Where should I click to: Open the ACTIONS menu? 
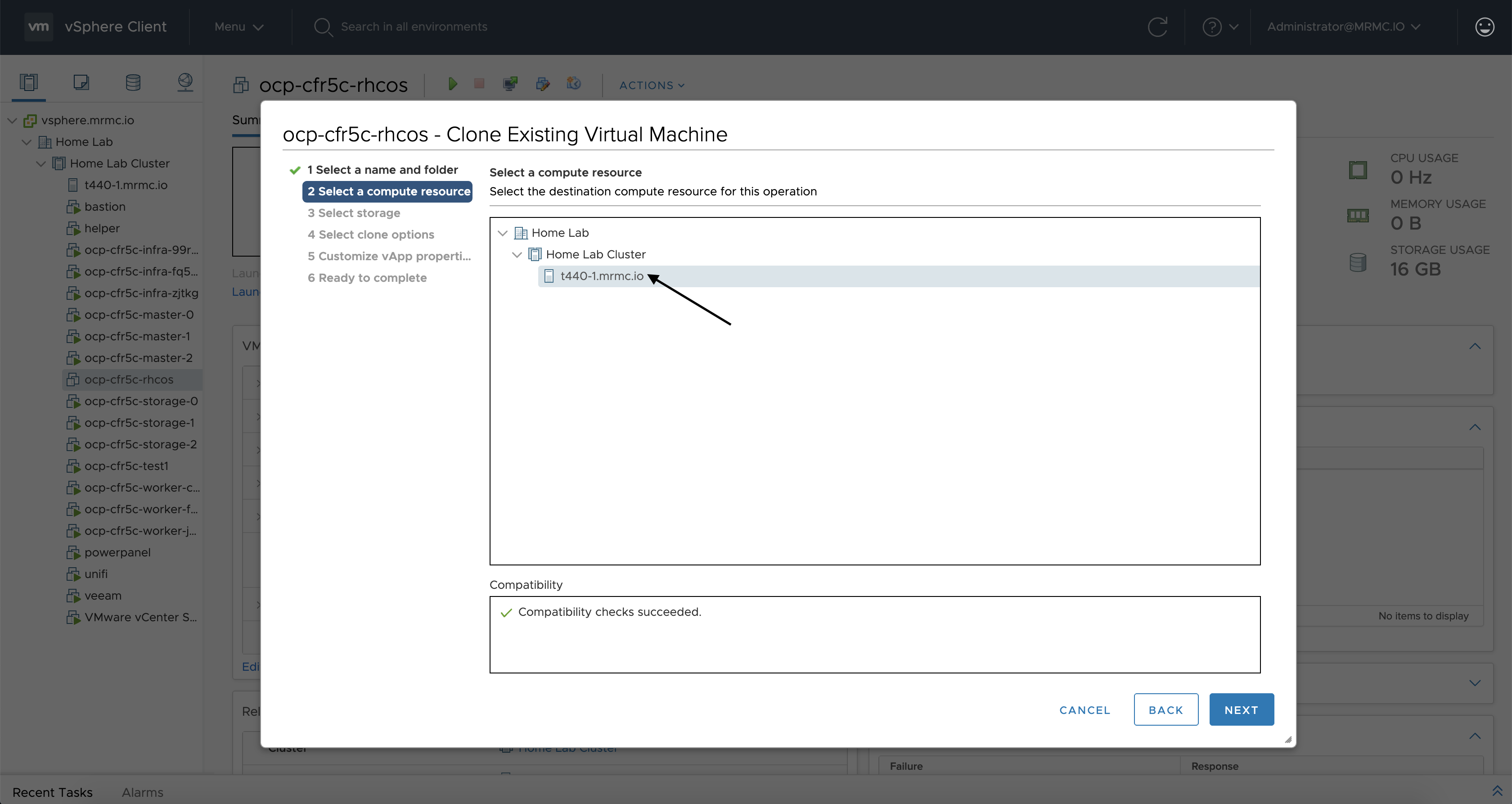point(652,85)
